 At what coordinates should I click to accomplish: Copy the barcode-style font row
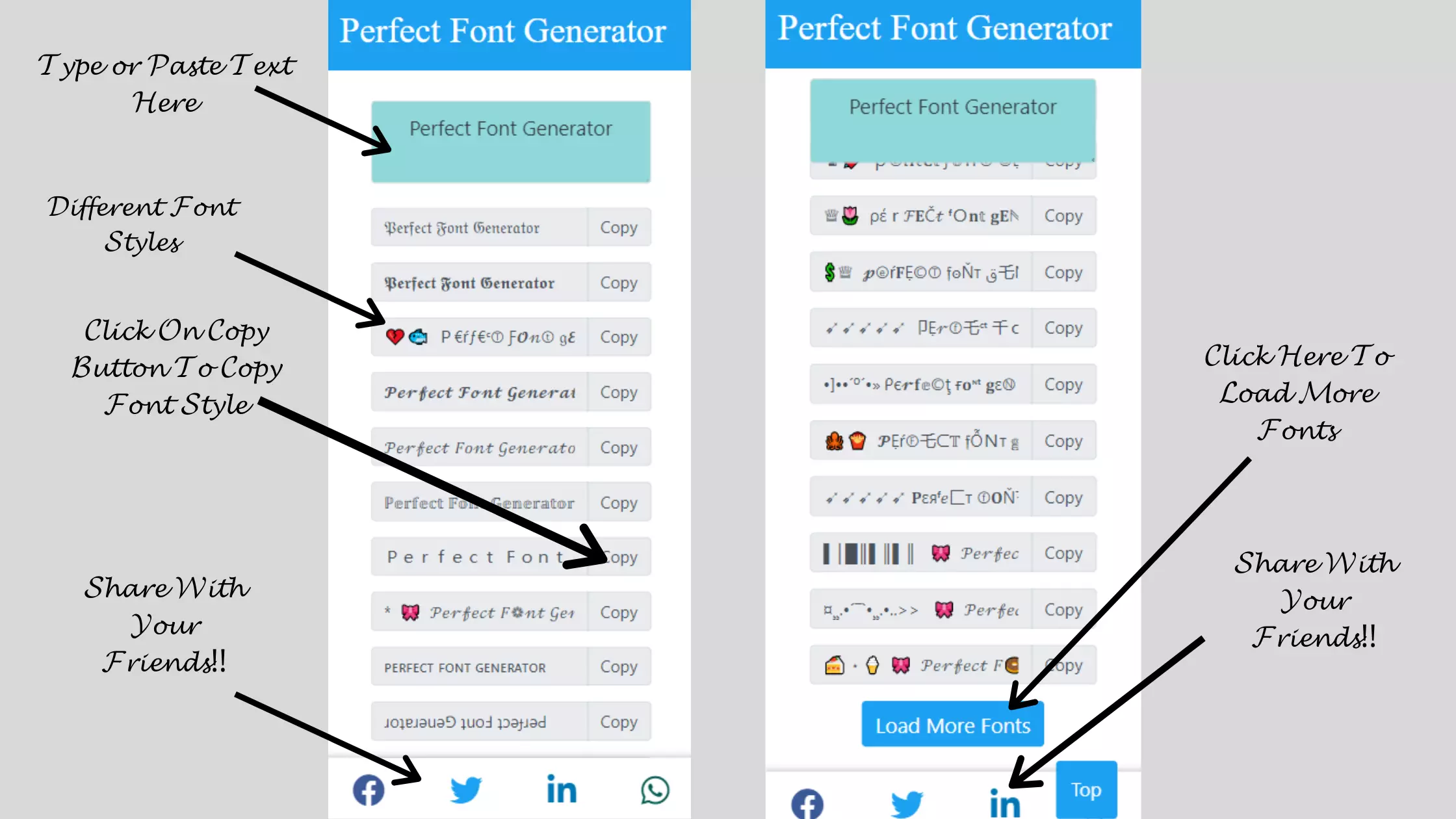click(1062, 553)
